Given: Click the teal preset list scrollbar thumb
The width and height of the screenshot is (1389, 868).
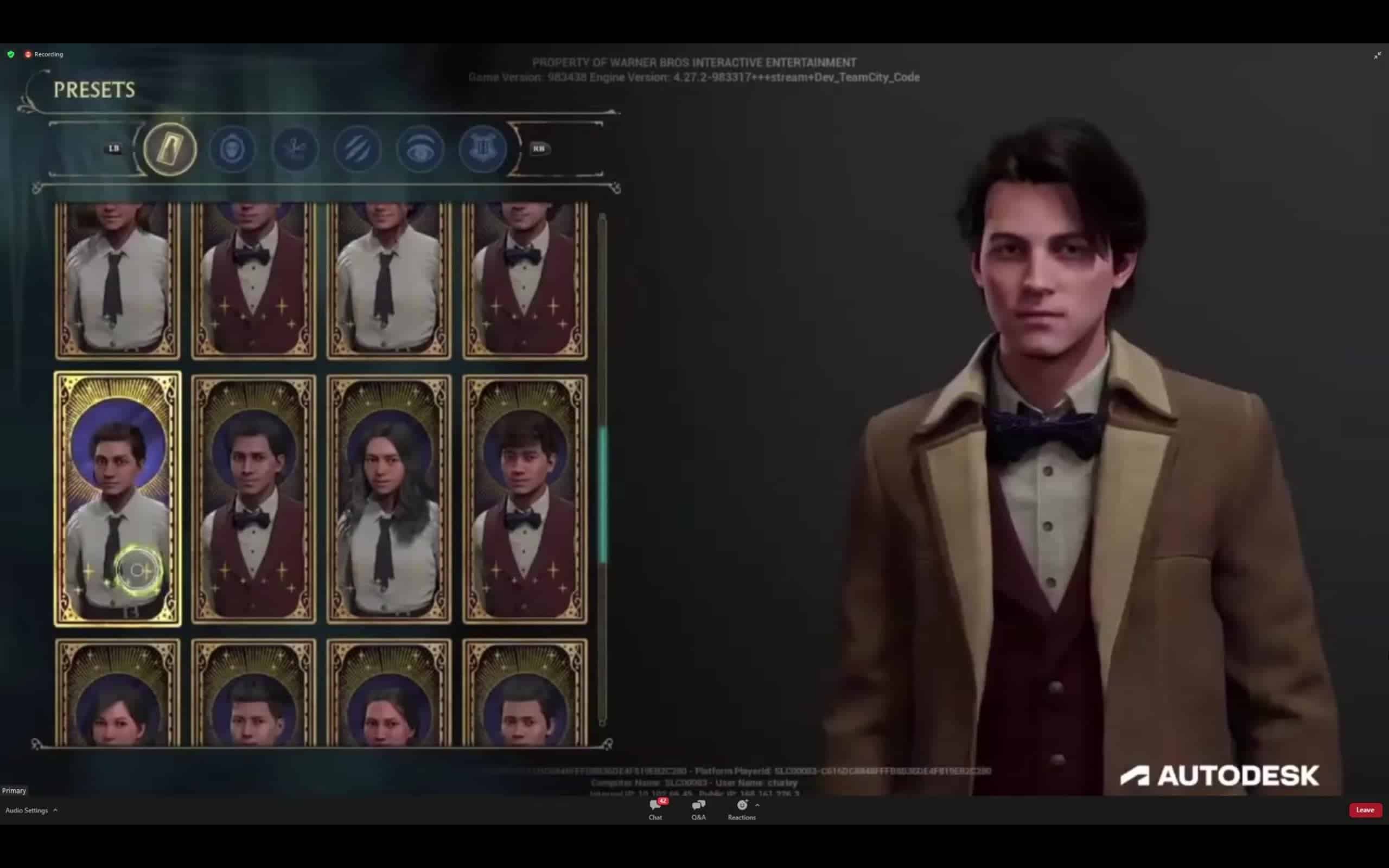Looking at the screenshot, I should point(603,495).
